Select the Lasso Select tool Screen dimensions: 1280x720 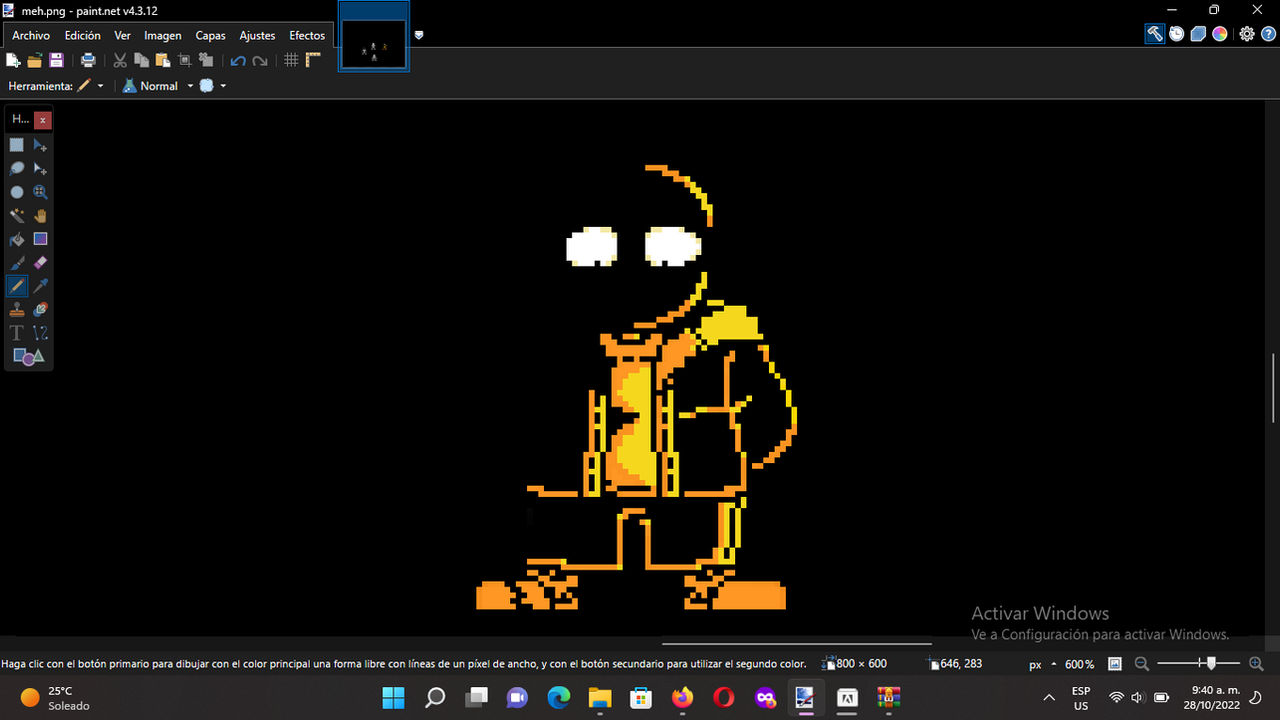17,169
